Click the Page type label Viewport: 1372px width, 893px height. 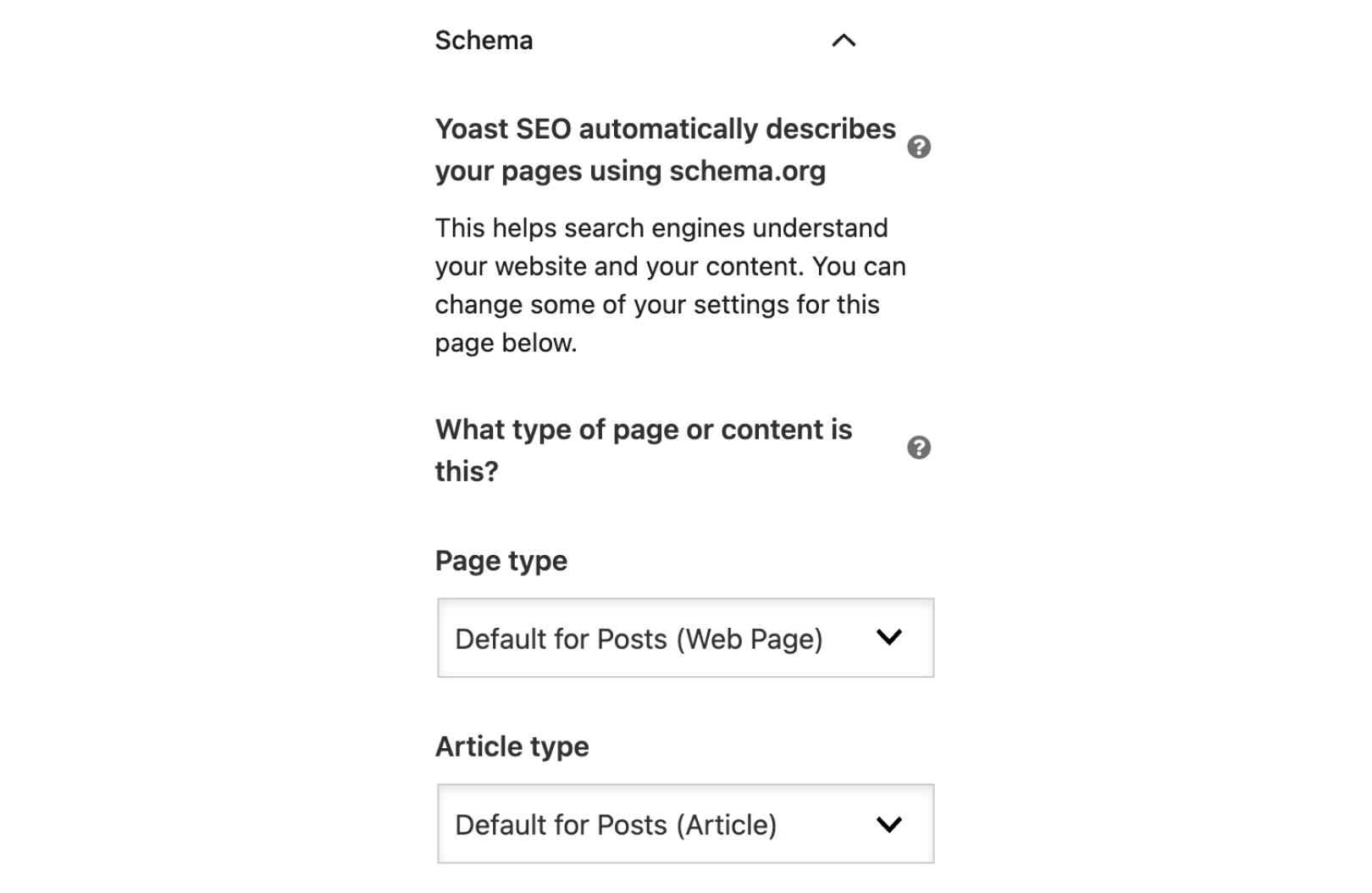pos(501,561)
